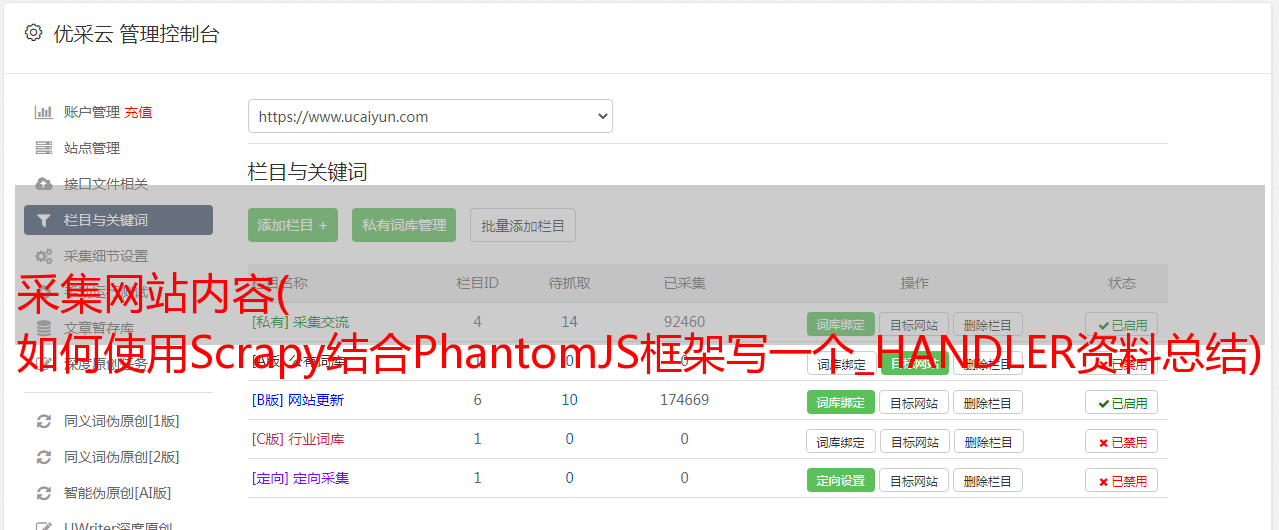This screenshot has height=530, width=1279.
Task: Click the green 添加栏目 + button
Action: 293,225
